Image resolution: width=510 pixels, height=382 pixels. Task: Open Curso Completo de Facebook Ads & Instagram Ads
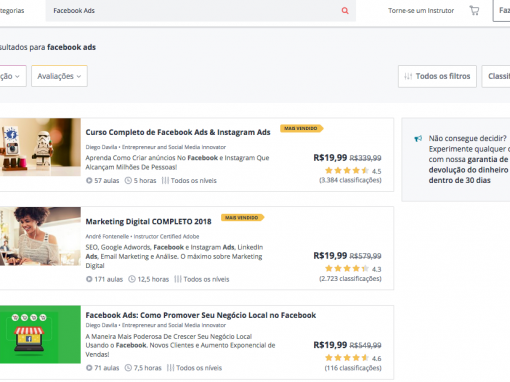pos(178,132)
